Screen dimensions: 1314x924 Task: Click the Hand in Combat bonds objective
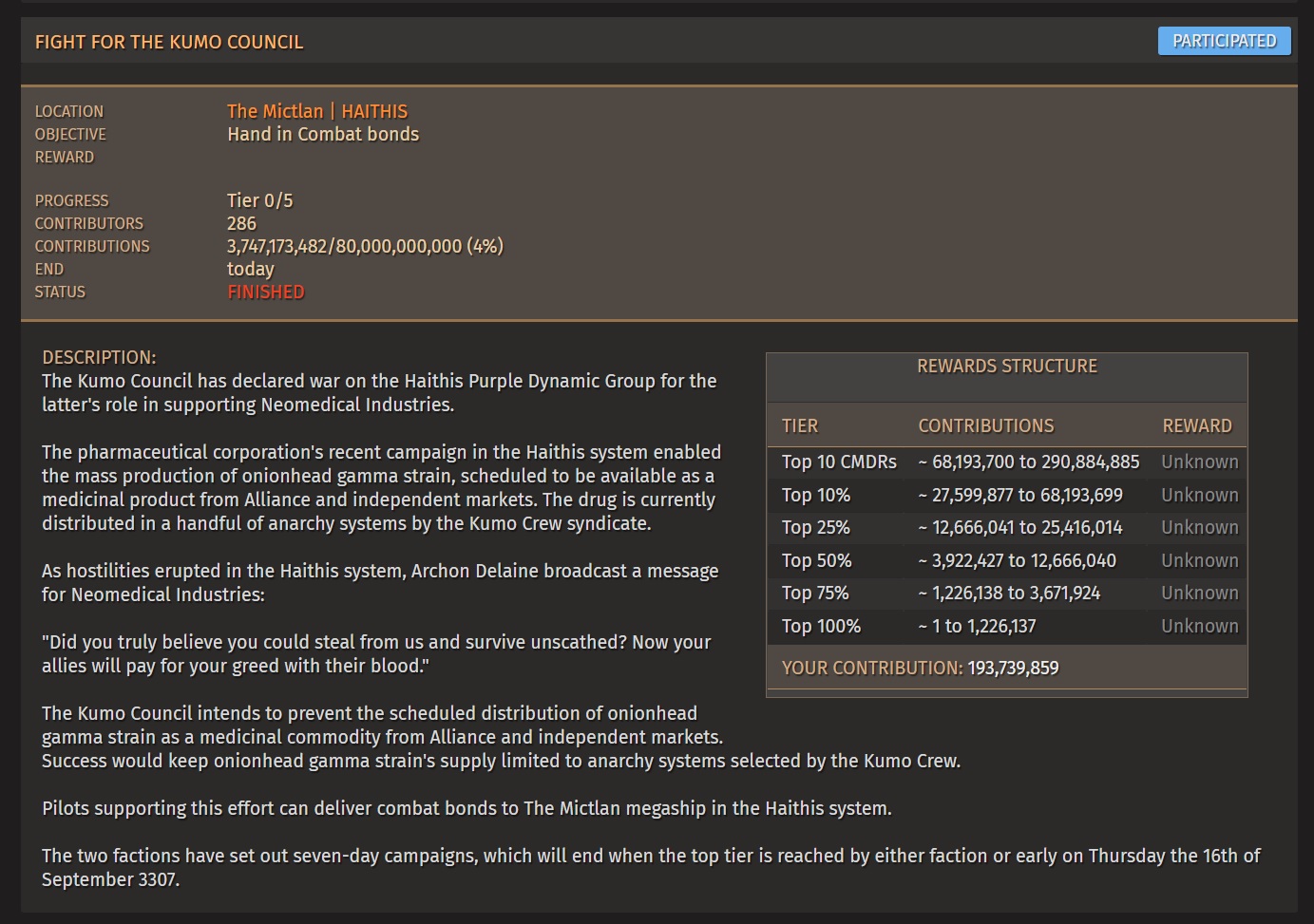[323, 134]
